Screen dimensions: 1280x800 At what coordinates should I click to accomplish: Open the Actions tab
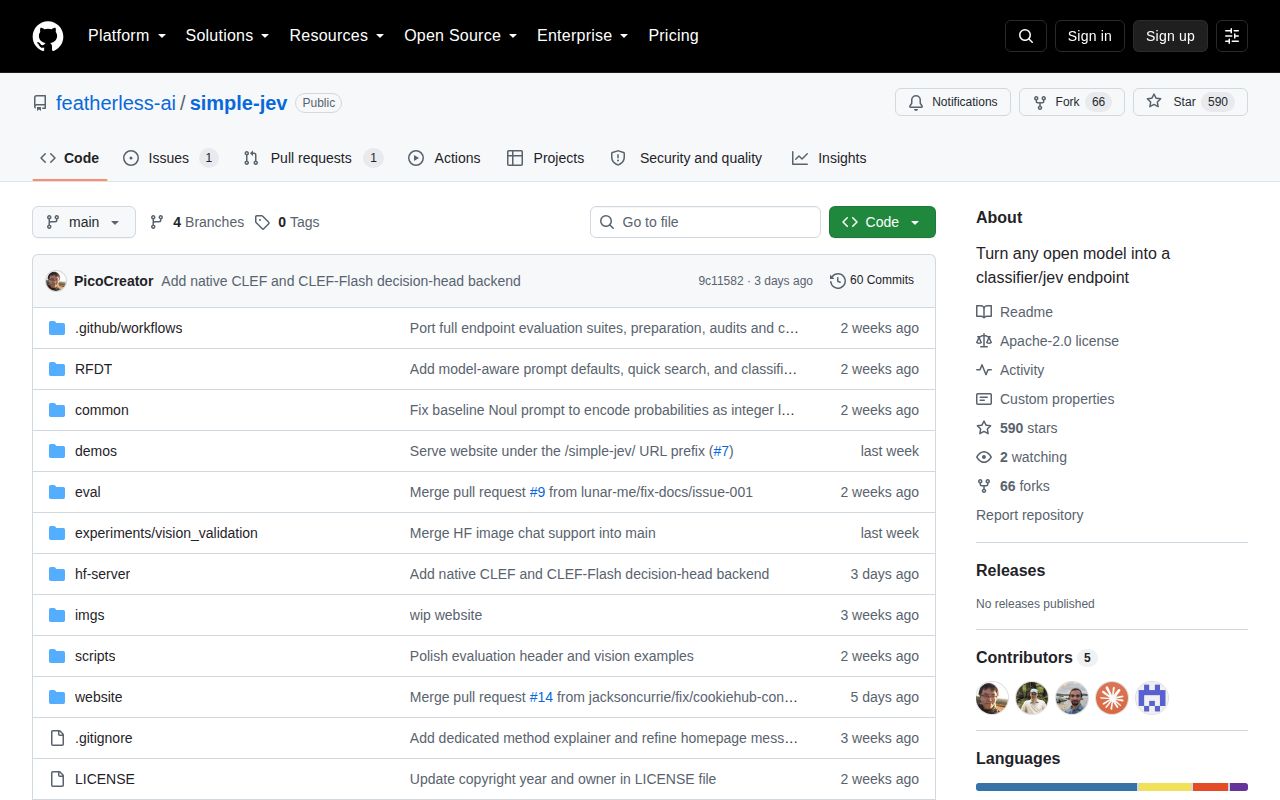tap(444, 158)
